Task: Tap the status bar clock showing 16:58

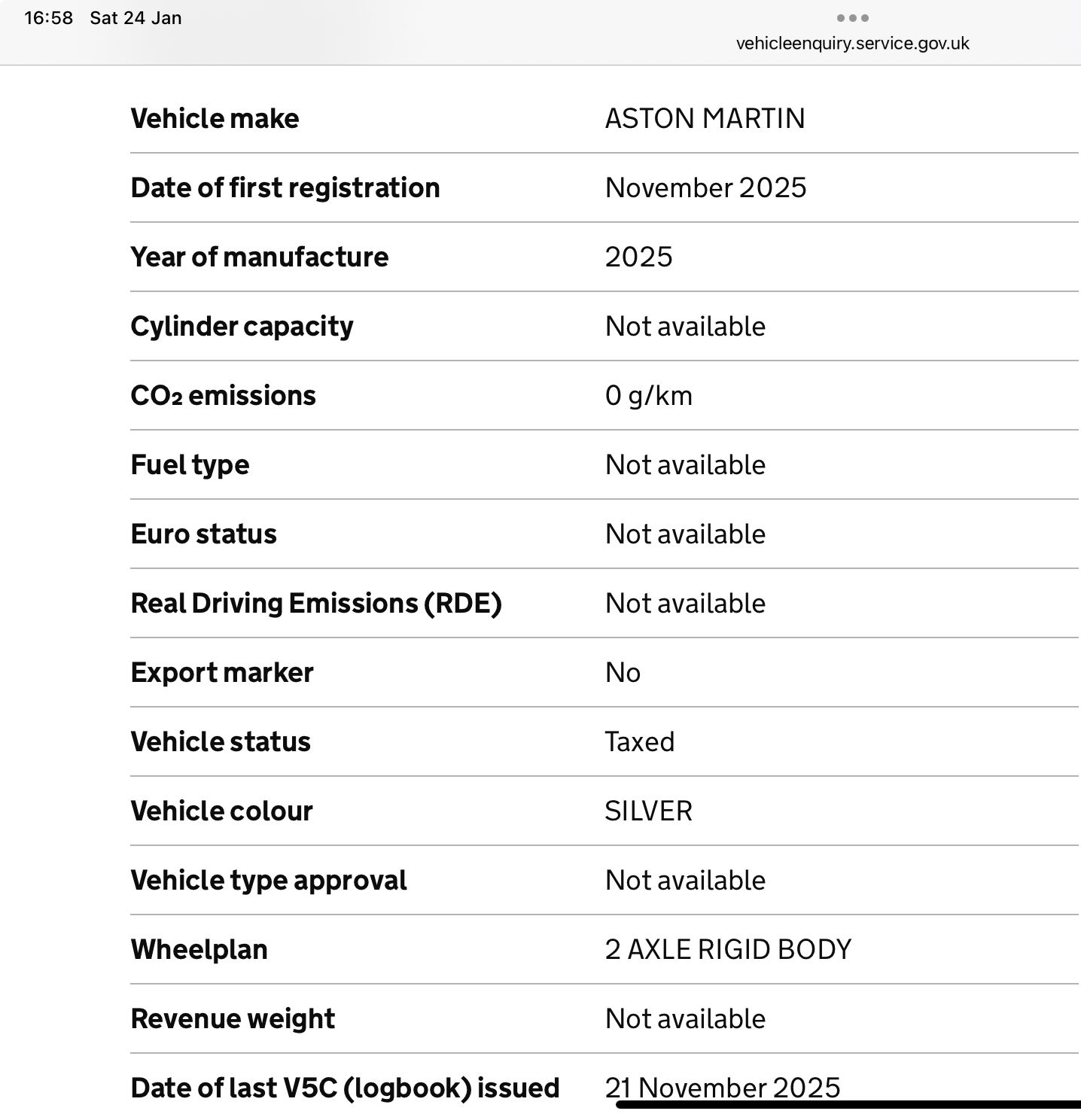Action: pyautogui.click(x=48, y=18)
